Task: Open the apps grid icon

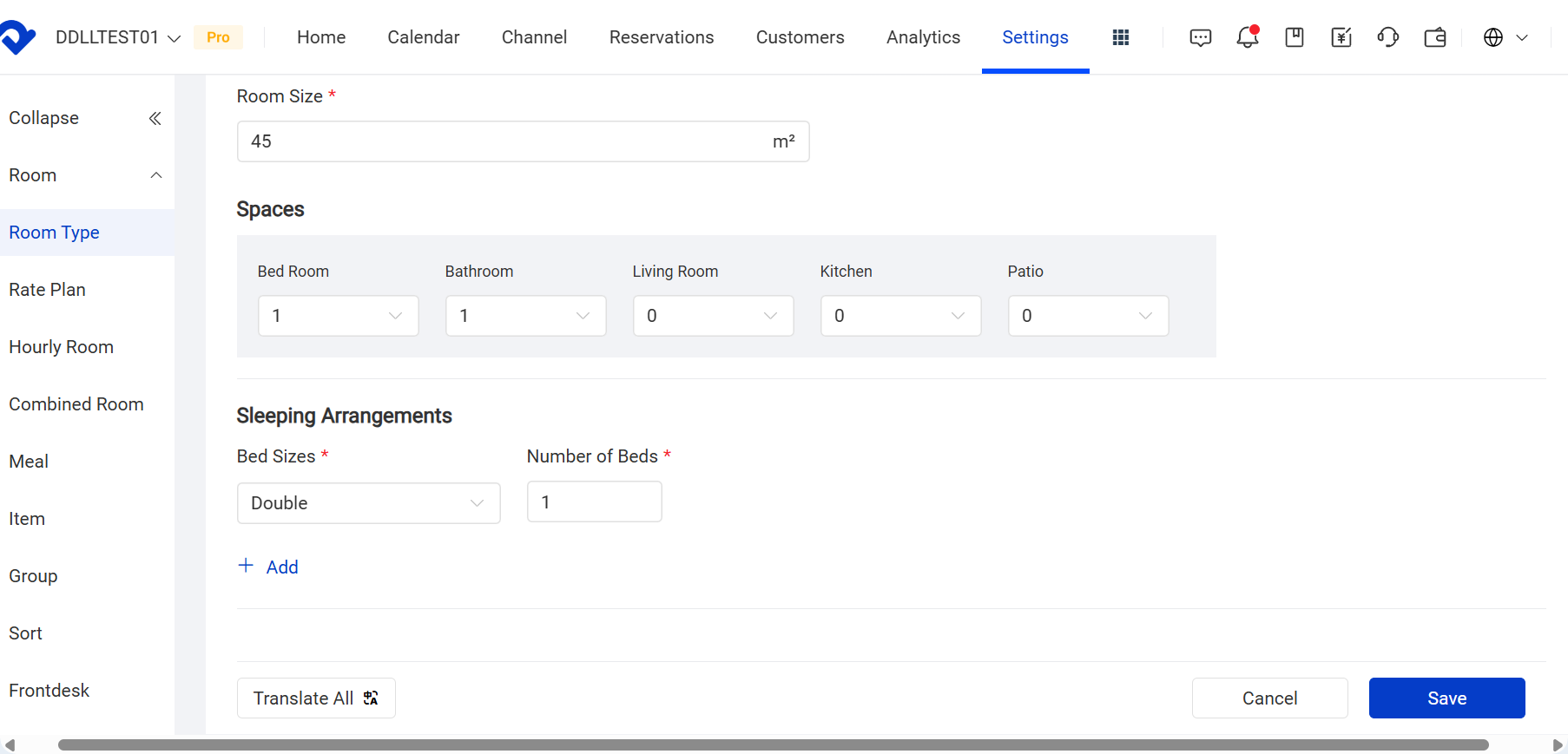Action: point(1121,37)
